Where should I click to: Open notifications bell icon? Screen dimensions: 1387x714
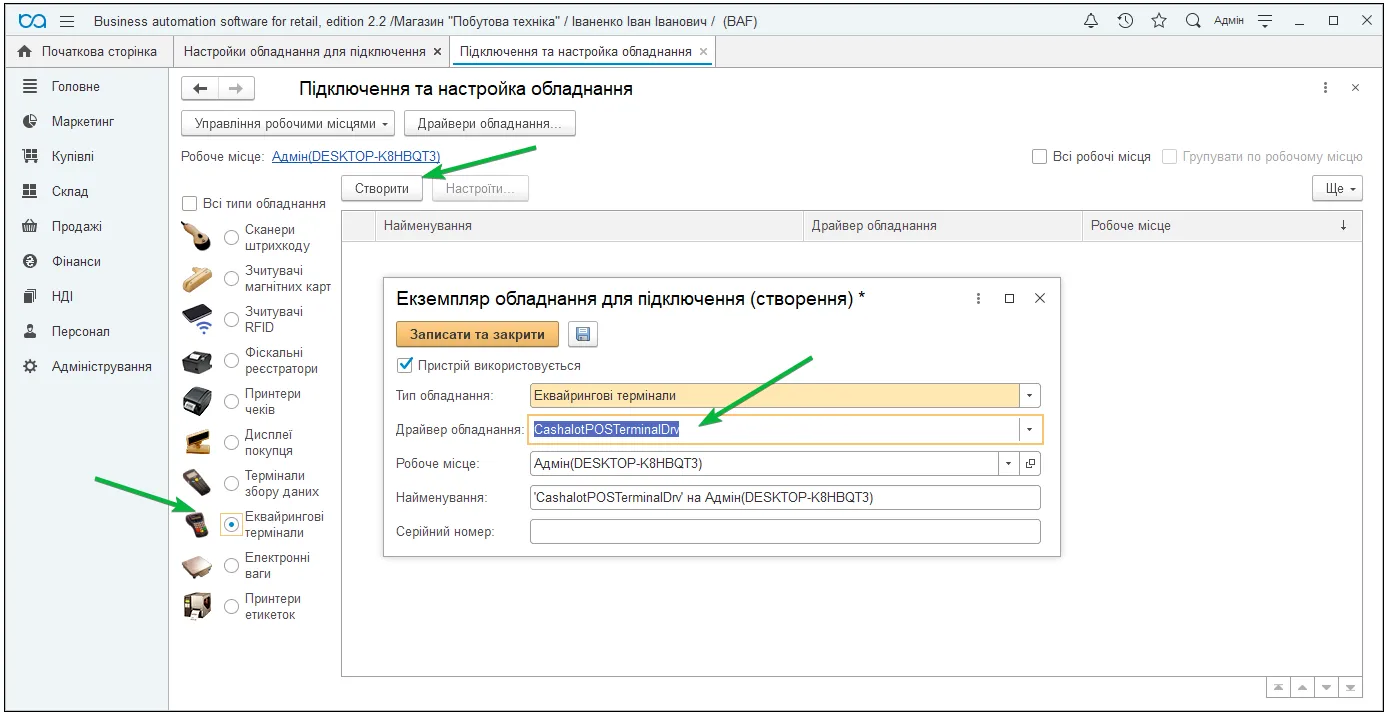pyautogui.click(x=1091, y=21)
